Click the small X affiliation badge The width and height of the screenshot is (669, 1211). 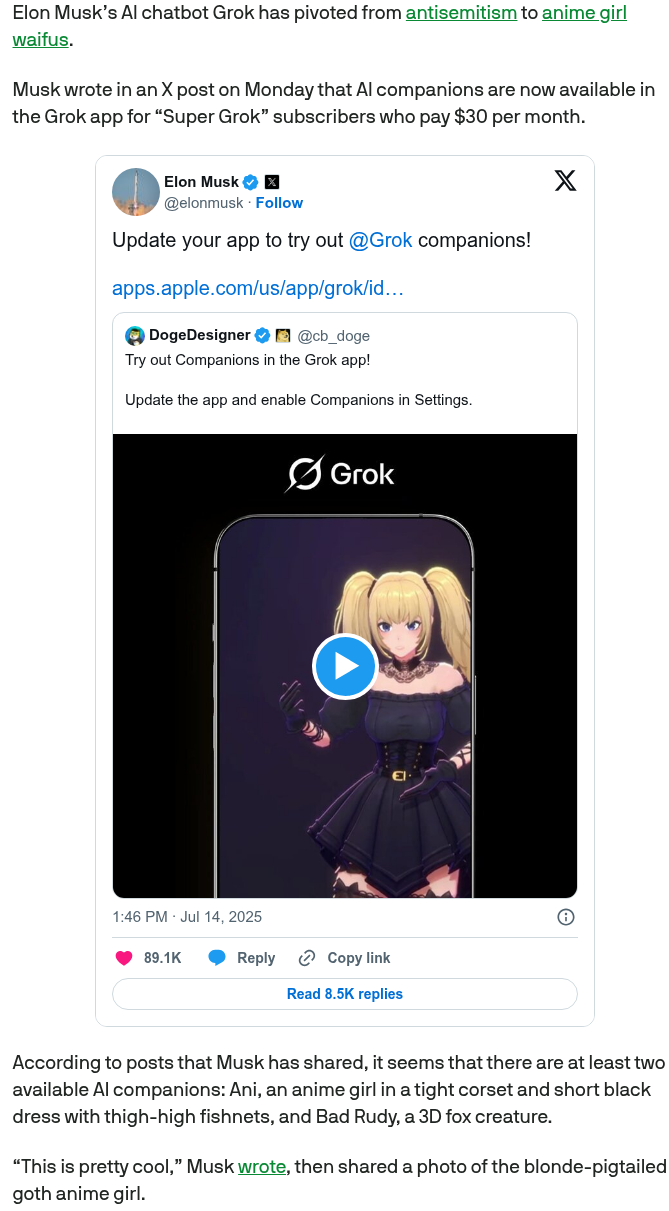coord(271,182)
